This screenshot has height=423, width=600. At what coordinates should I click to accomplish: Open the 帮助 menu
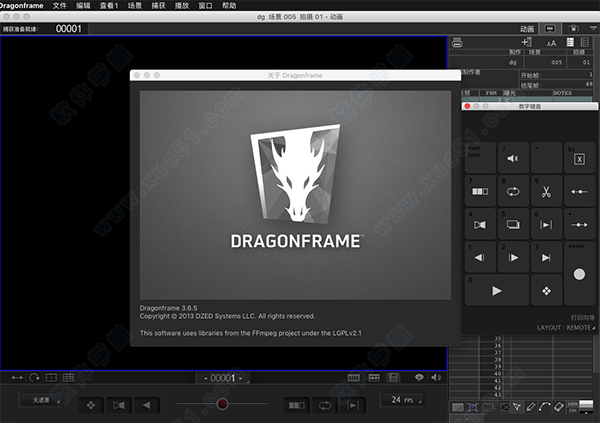(x=229, y=5)
